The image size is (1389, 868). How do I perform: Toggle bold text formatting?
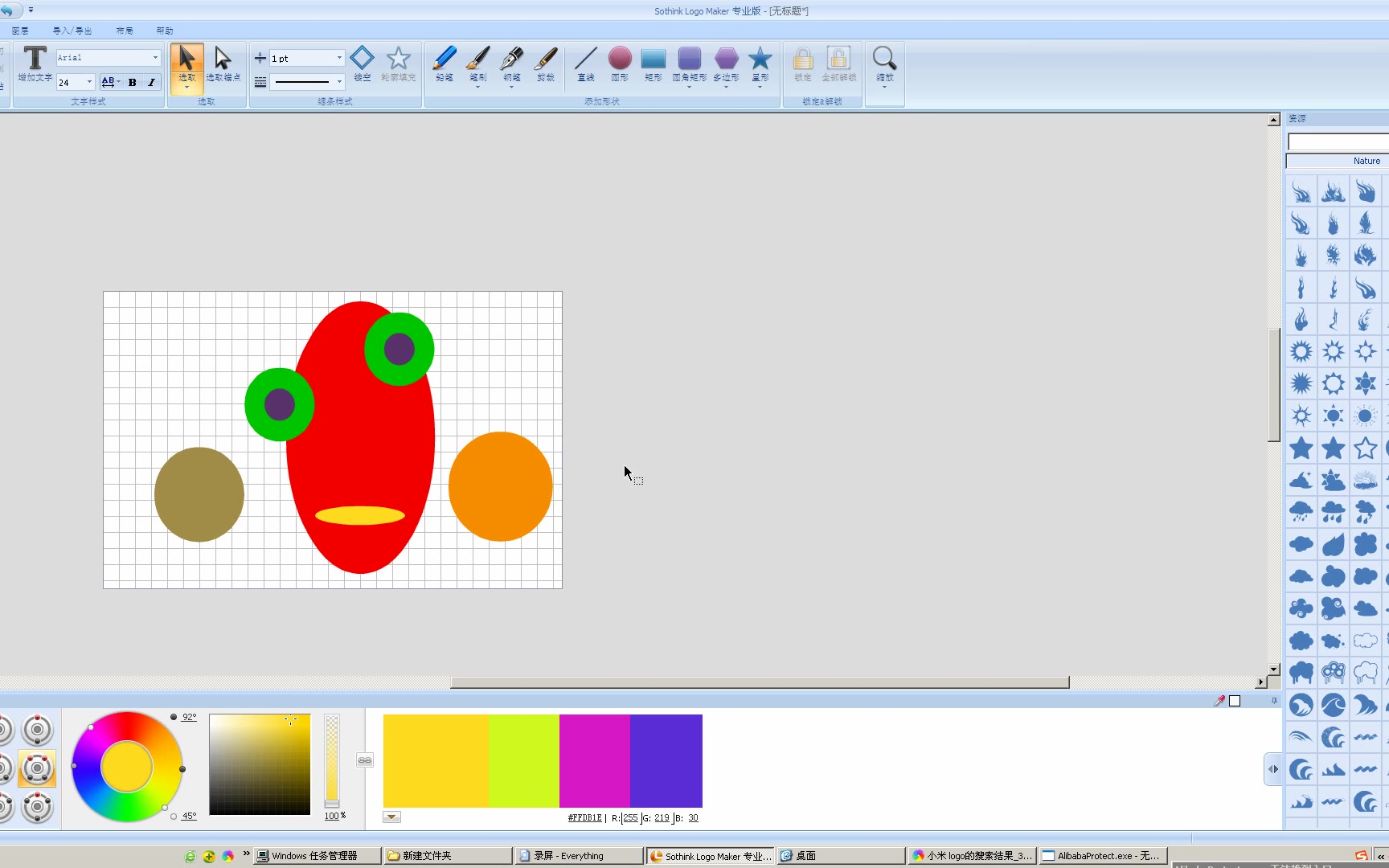133,82
